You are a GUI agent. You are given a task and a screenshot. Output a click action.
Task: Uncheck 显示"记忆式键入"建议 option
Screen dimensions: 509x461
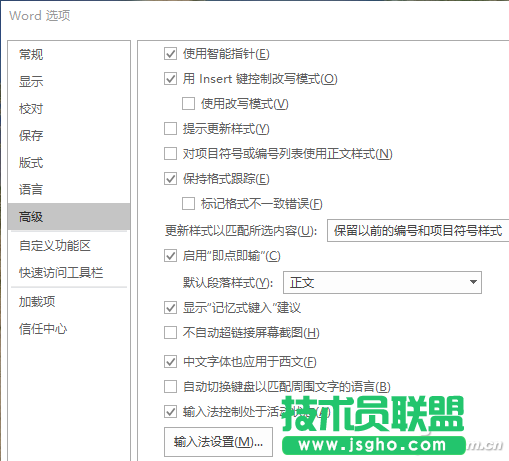coord(170,308)
